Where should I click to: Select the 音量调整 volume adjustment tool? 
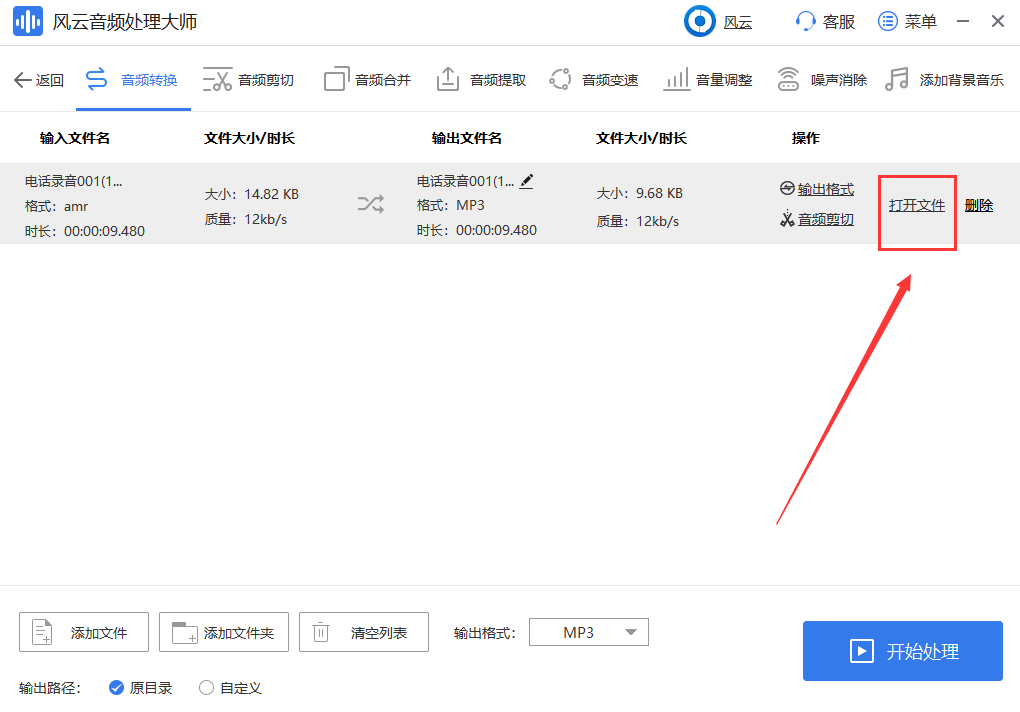(707, 79)
